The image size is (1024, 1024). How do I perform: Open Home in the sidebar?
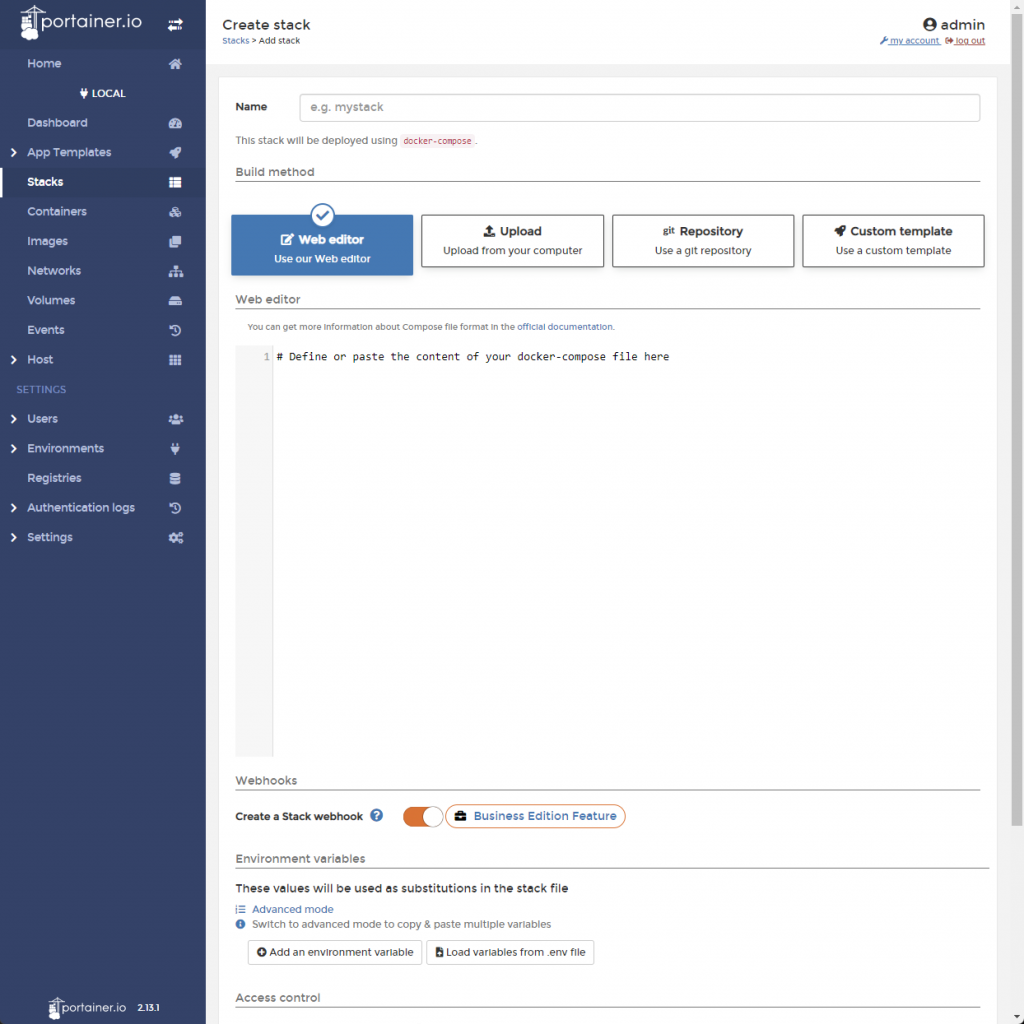(x=44, y=63)
